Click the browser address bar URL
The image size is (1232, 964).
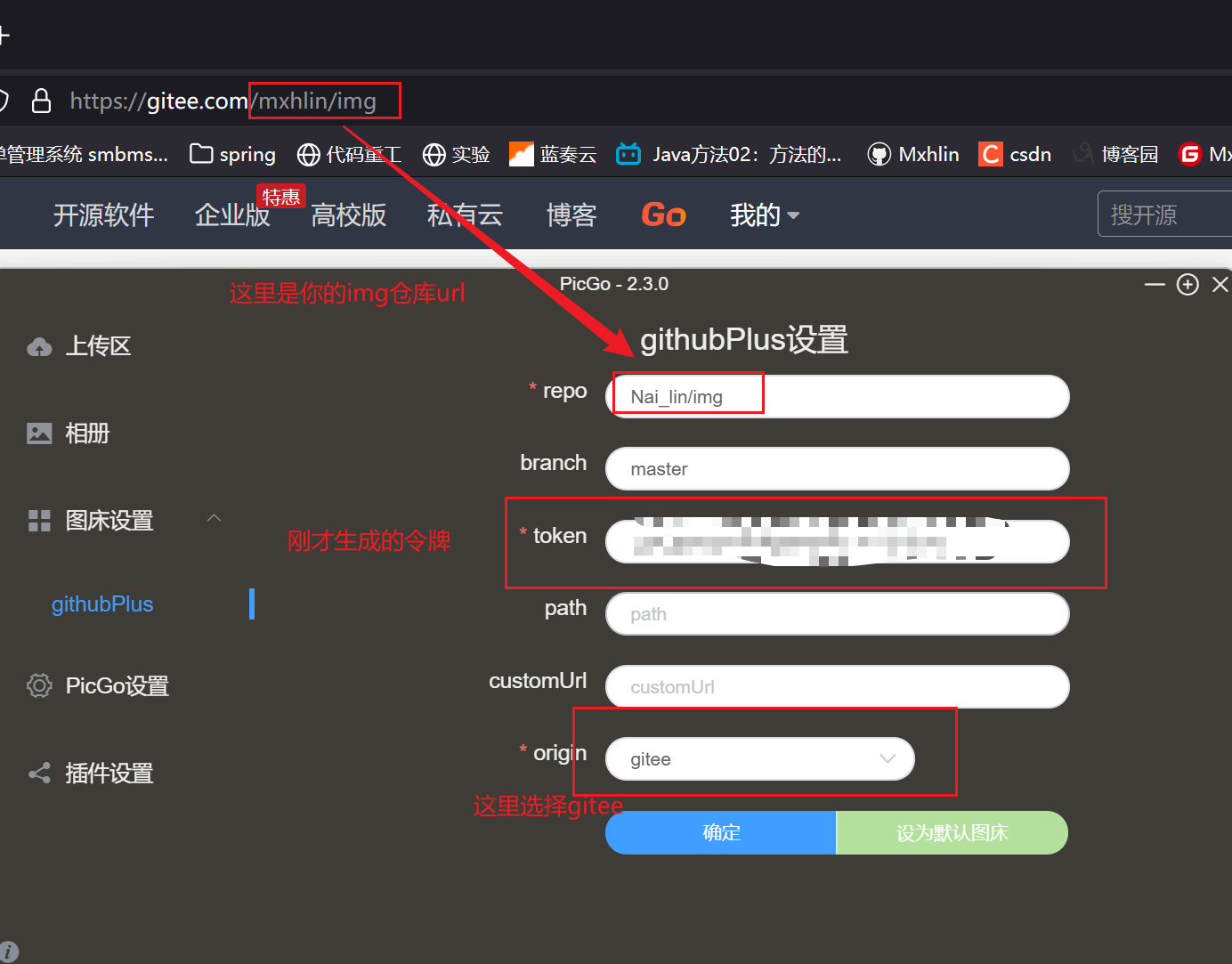click(x=223, y=101)
